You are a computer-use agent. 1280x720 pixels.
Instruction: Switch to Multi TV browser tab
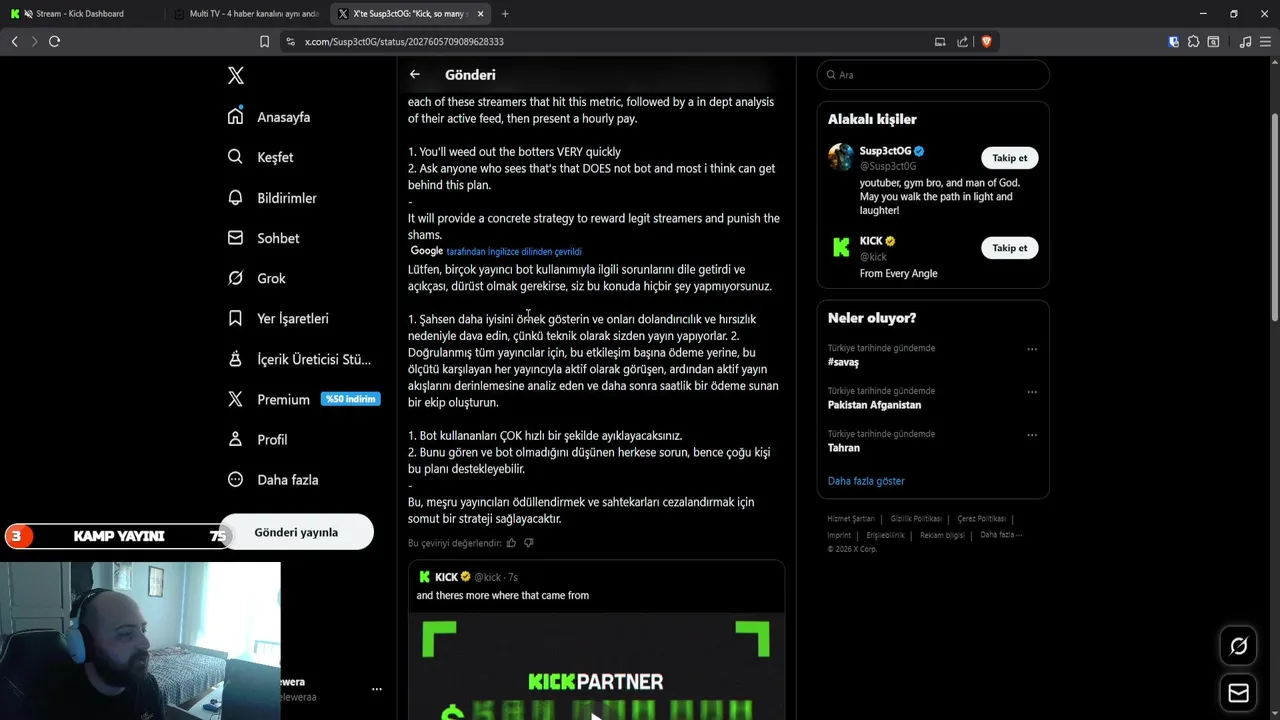[x=246, y=14]
